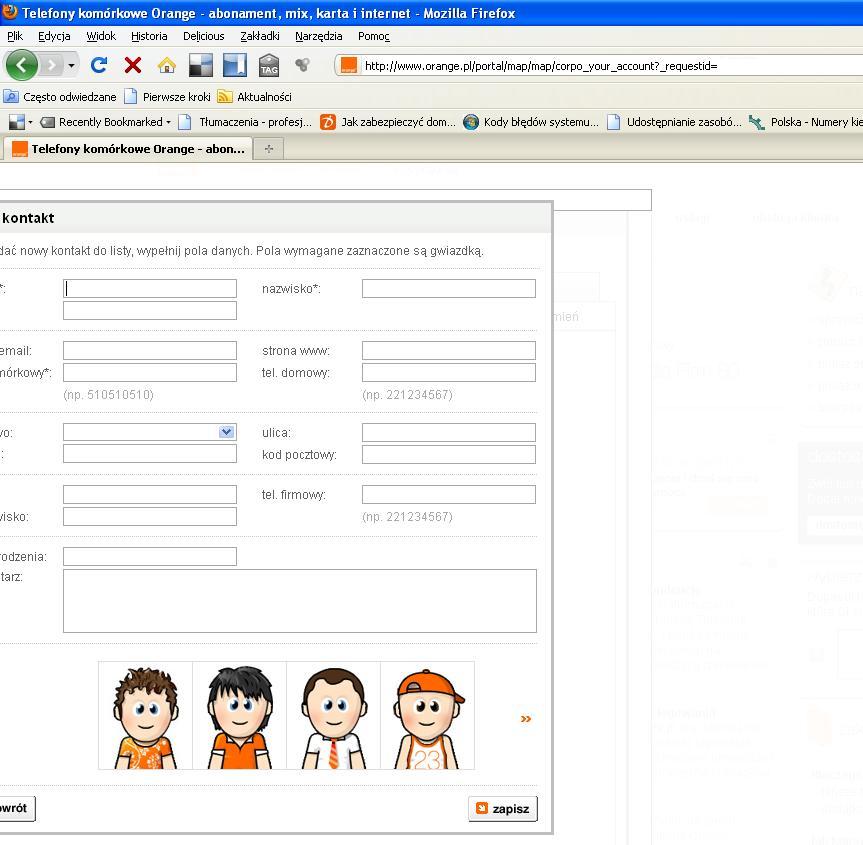Go to the Home page icon
The height and width of the screenshot is (845, 863).
point(166,65)
